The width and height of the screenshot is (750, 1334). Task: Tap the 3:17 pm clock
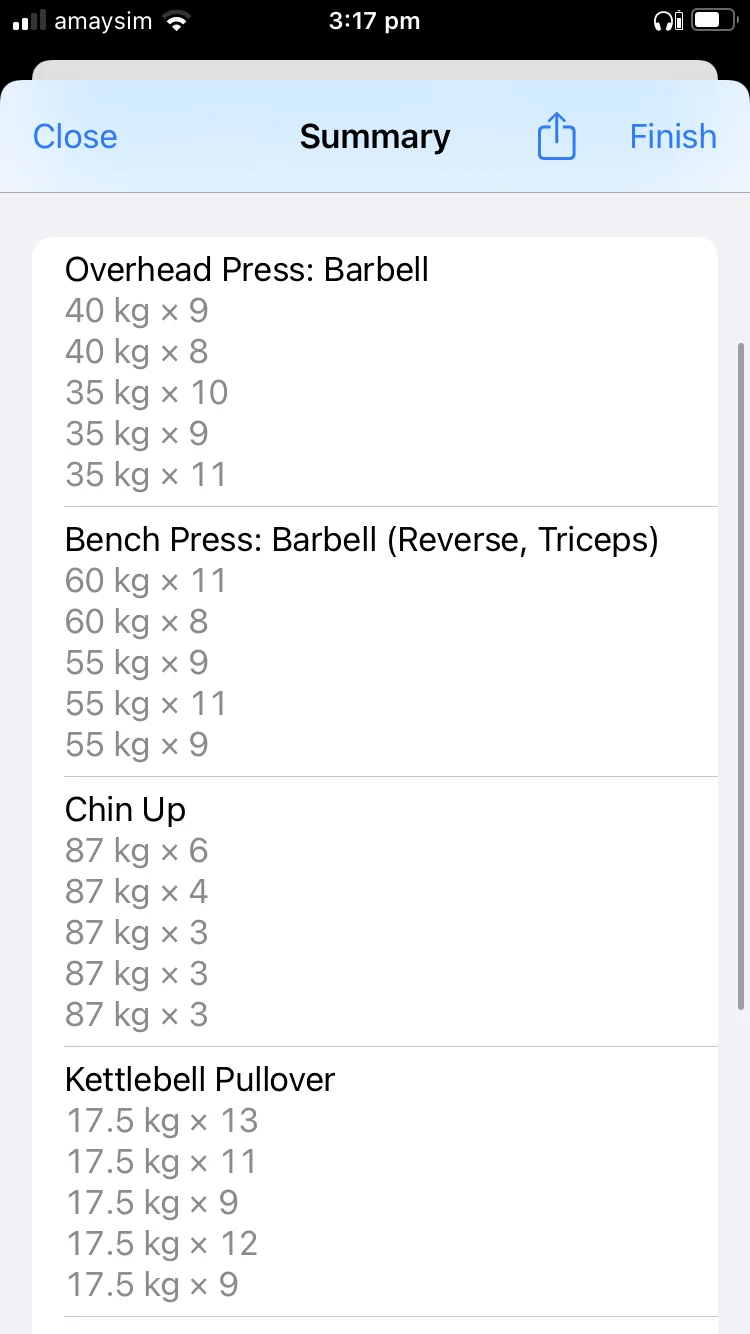coord(374,21)
